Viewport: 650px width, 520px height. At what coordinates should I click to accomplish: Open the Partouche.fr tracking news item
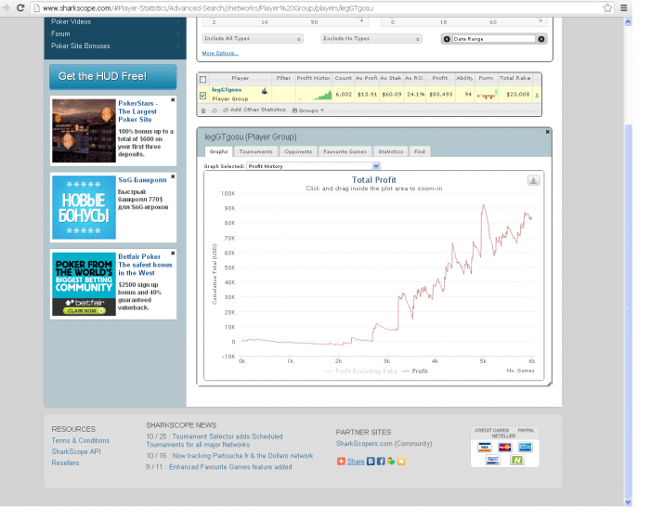point(243,456)
